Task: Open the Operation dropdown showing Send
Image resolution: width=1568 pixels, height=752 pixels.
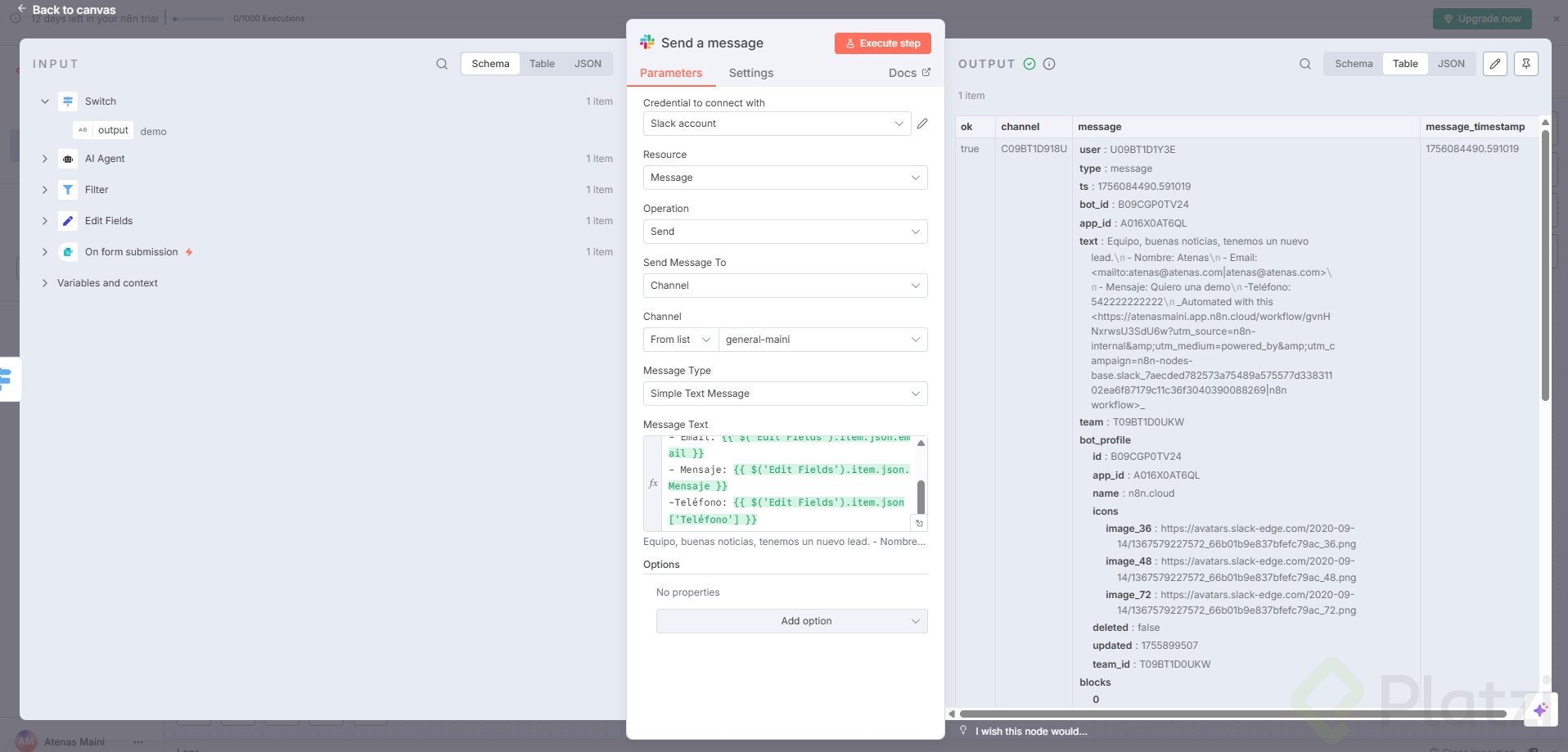Action: click(785, 232)
